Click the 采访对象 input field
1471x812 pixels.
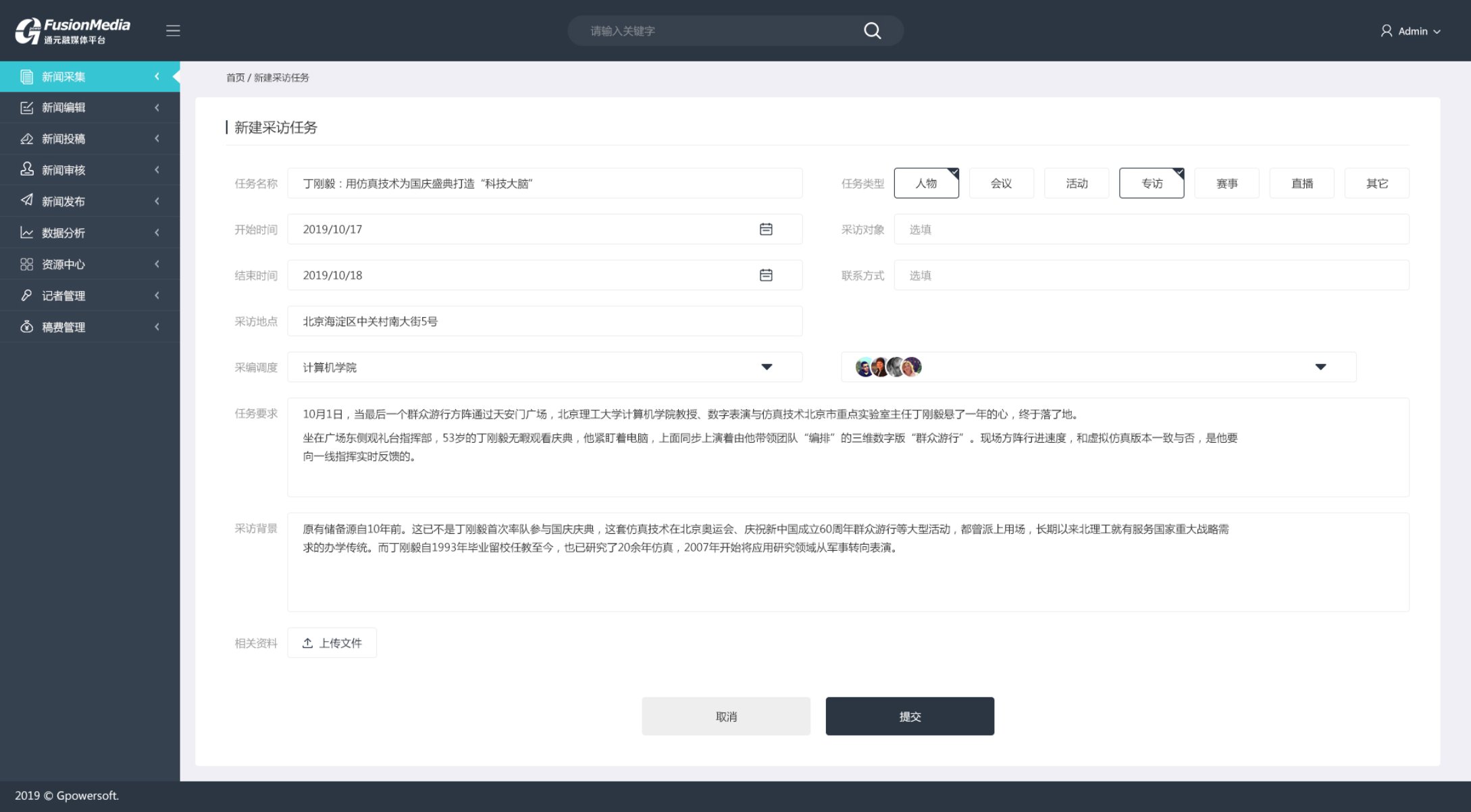coord(1151,229)
